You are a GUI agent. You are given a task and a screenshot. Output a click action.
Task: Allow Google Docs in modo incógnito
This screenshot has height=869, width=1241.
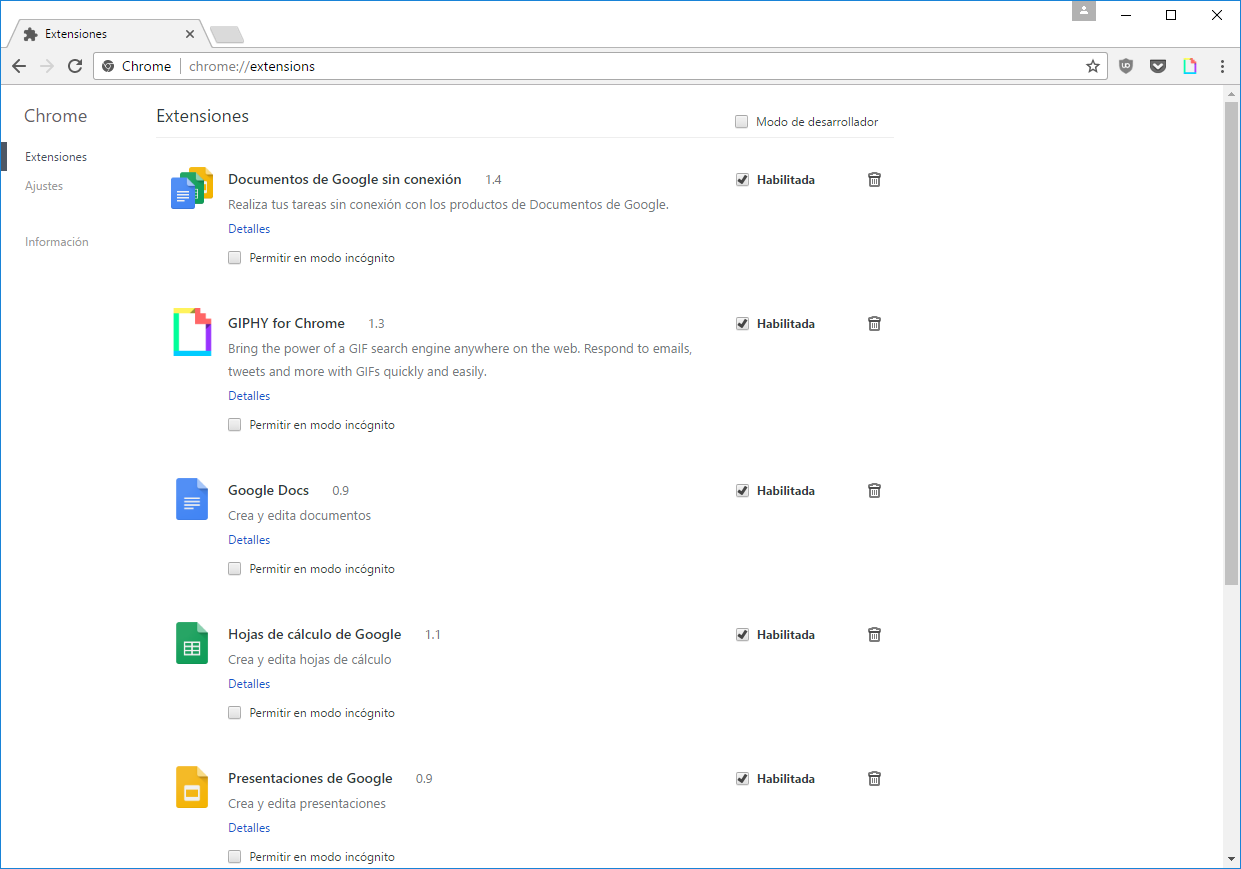[x=235, y=569]
